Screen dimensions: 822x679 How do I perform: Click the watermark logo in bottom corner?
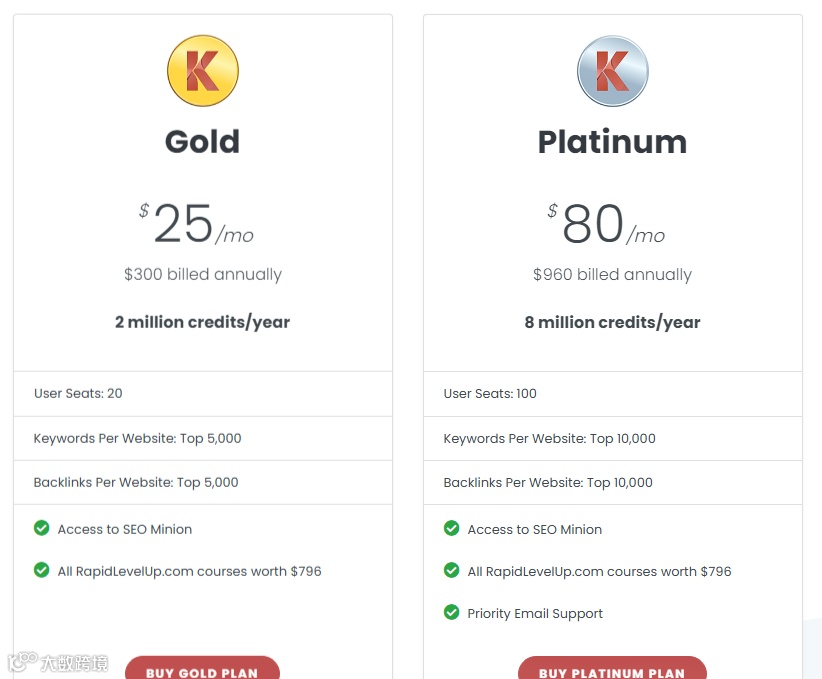click(58, 662)
